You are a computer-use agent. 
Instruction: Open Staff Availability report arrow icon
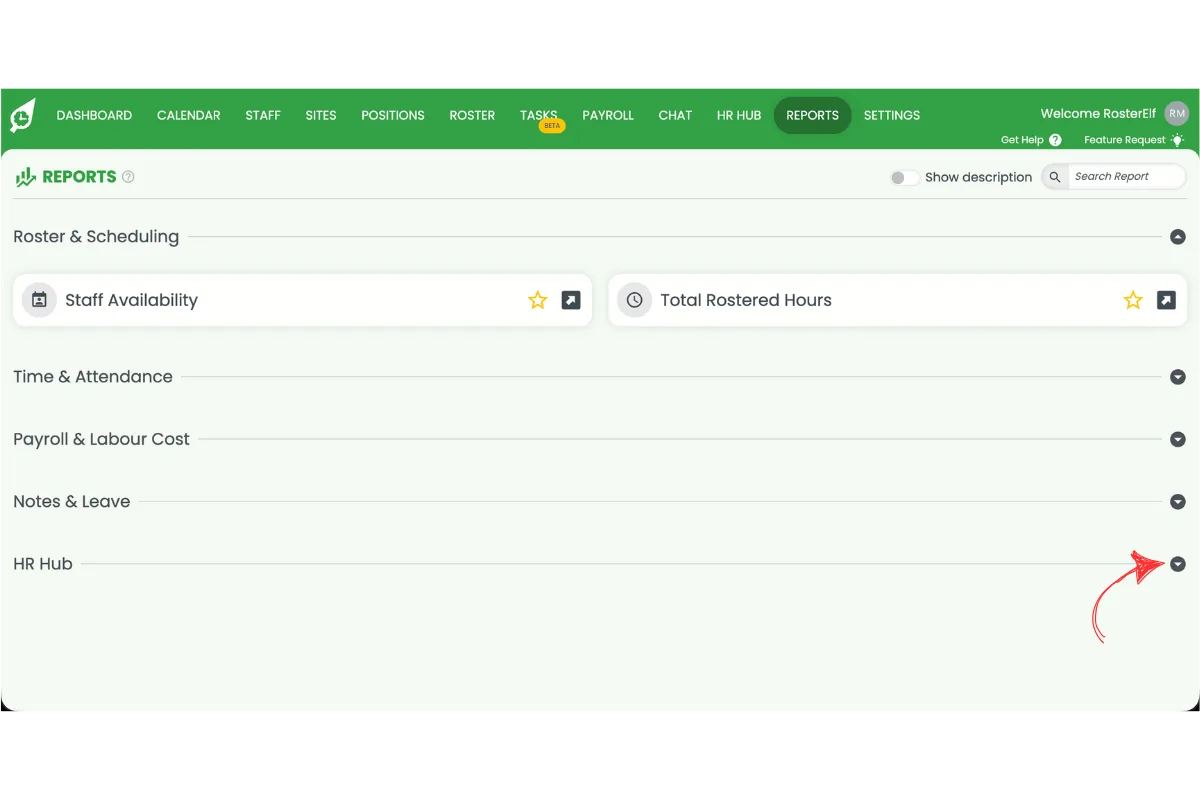571,300
